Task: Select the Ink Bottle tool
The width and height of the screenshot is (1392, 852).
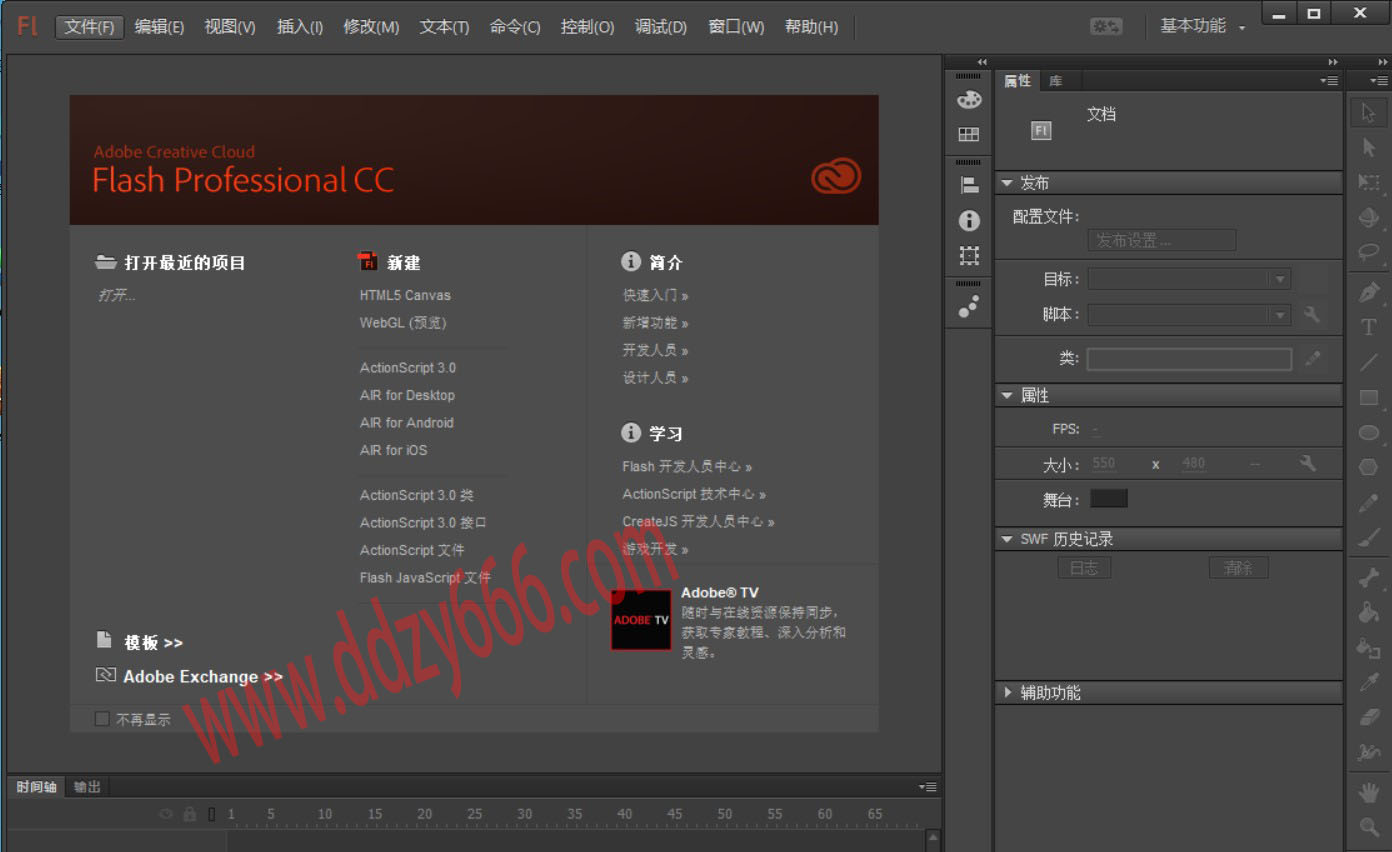Action: point(1368,647)
